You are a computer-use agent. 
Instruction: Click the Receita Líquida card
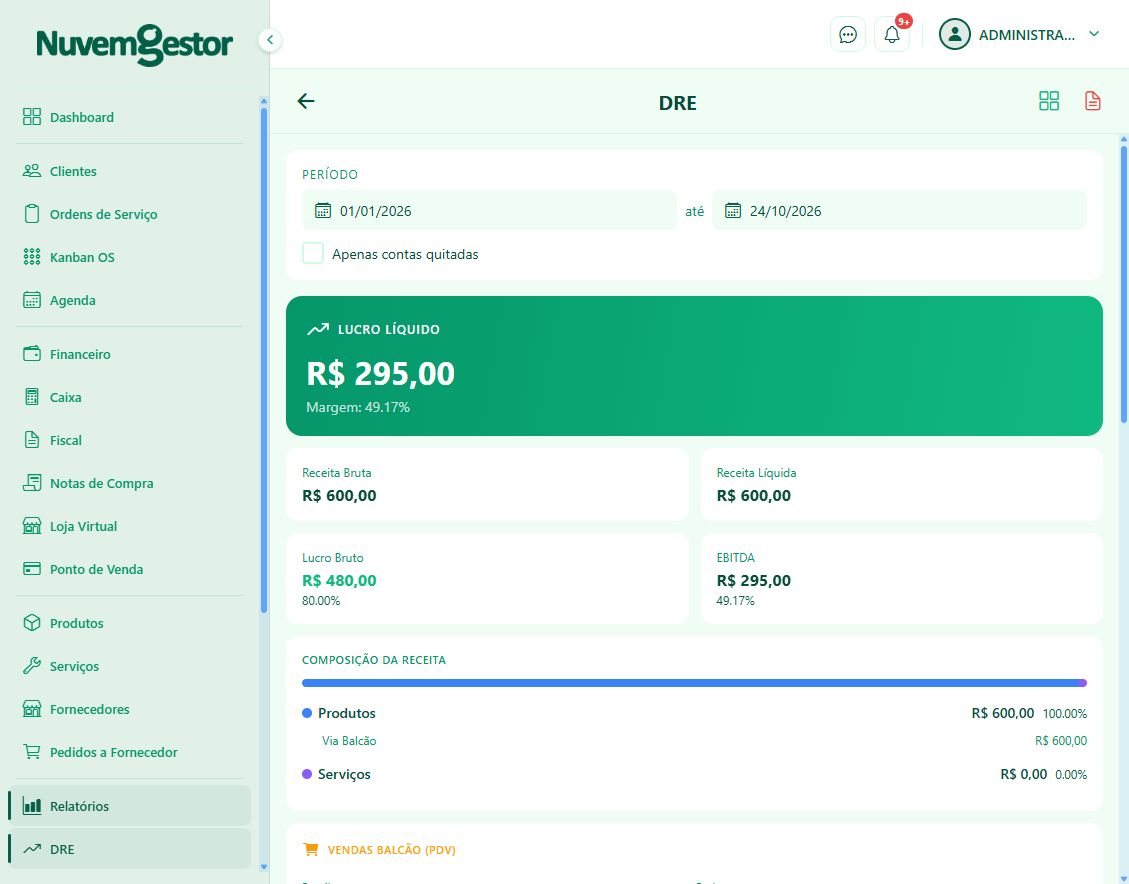[x=901, y=484]
